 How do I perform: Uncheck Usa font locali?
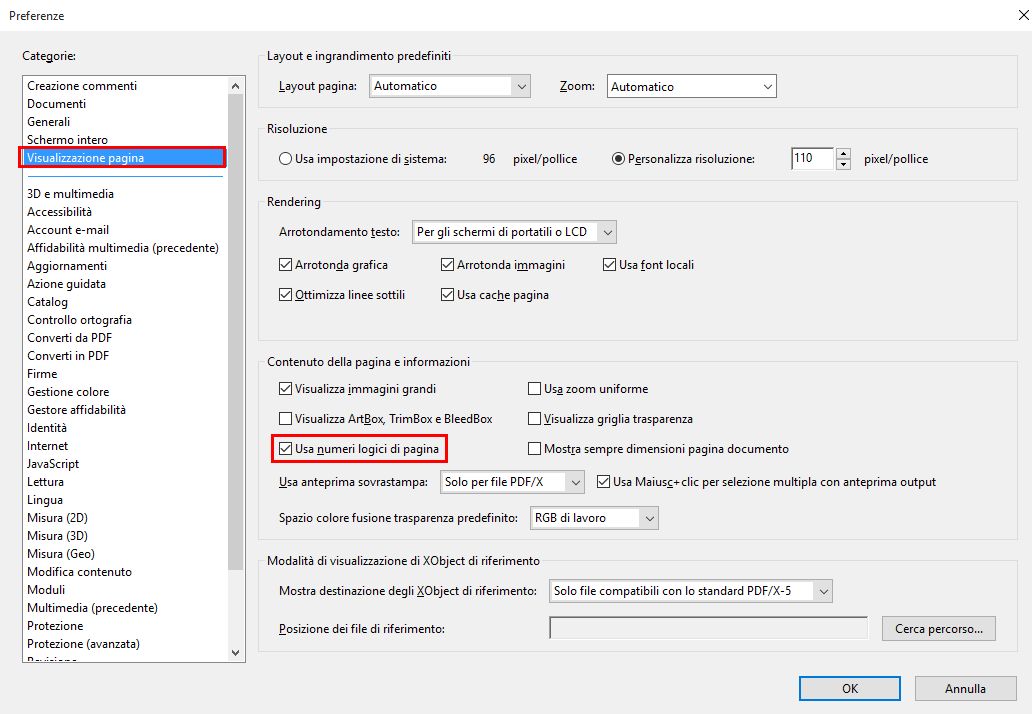(x=609, y=265)
